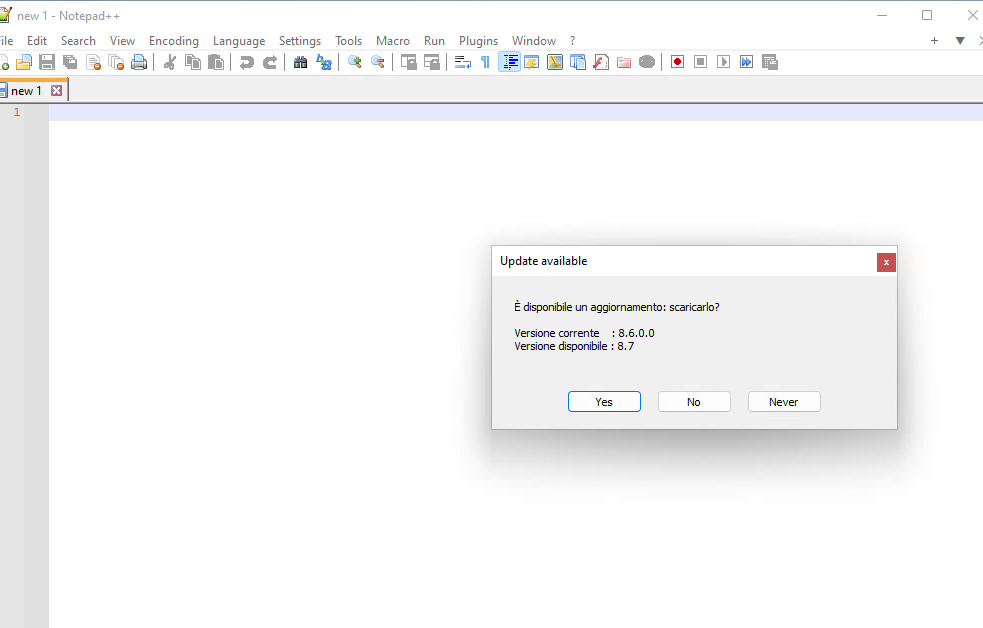Save the current recorded macro icon
This screenshot has width=983, height=628.
[x=770, y=62]
